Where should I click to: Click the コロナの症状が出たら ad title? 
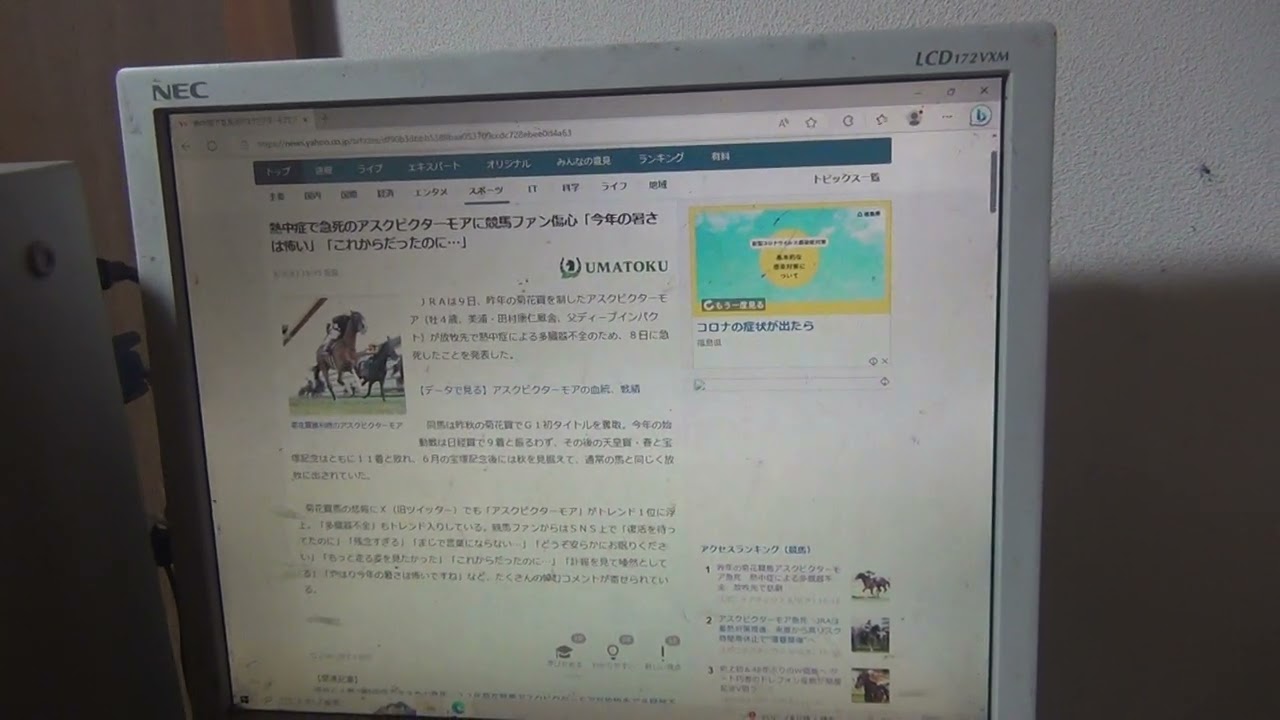tap(755, 326)
